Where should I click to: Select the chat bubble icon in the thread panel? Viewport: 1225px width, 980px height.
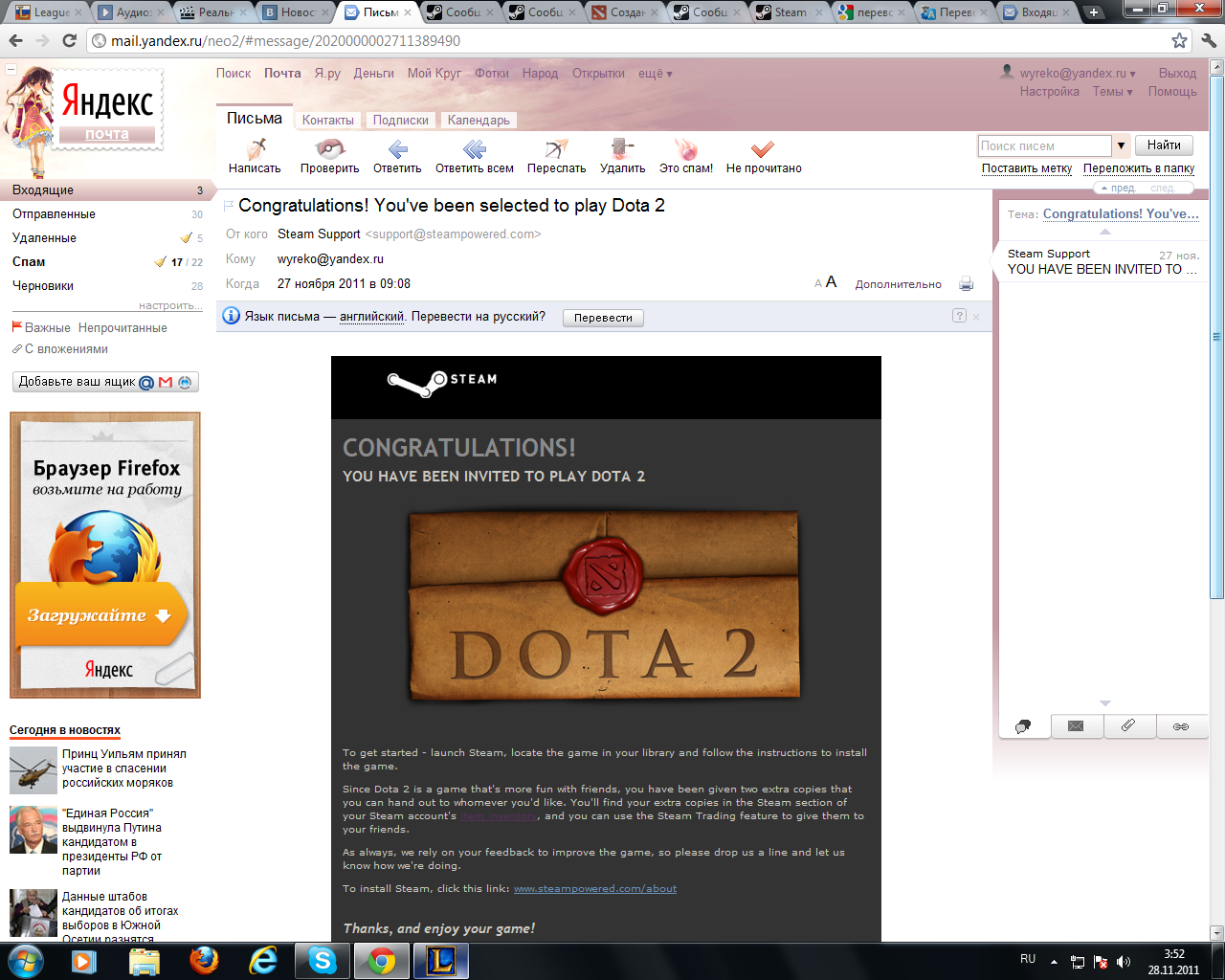tap(1023, 726)
